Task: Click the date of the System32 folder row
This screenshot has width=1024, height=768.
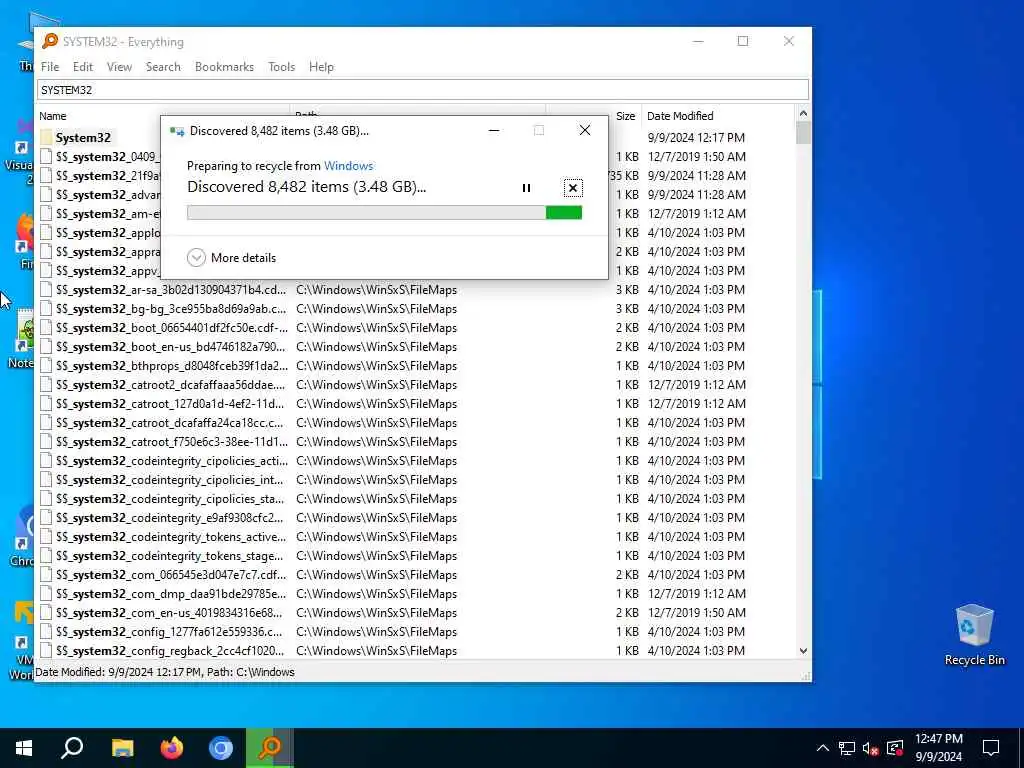Action: [696, 138]
